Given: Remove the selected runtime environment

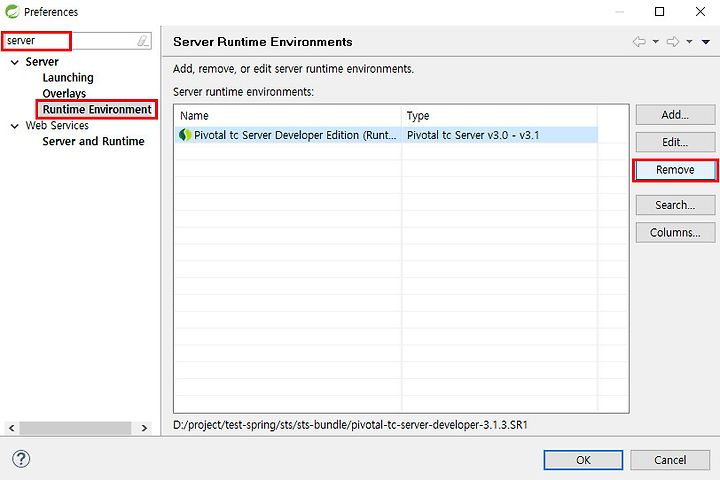Looking at the screenshot, I should tap(675, 170).
